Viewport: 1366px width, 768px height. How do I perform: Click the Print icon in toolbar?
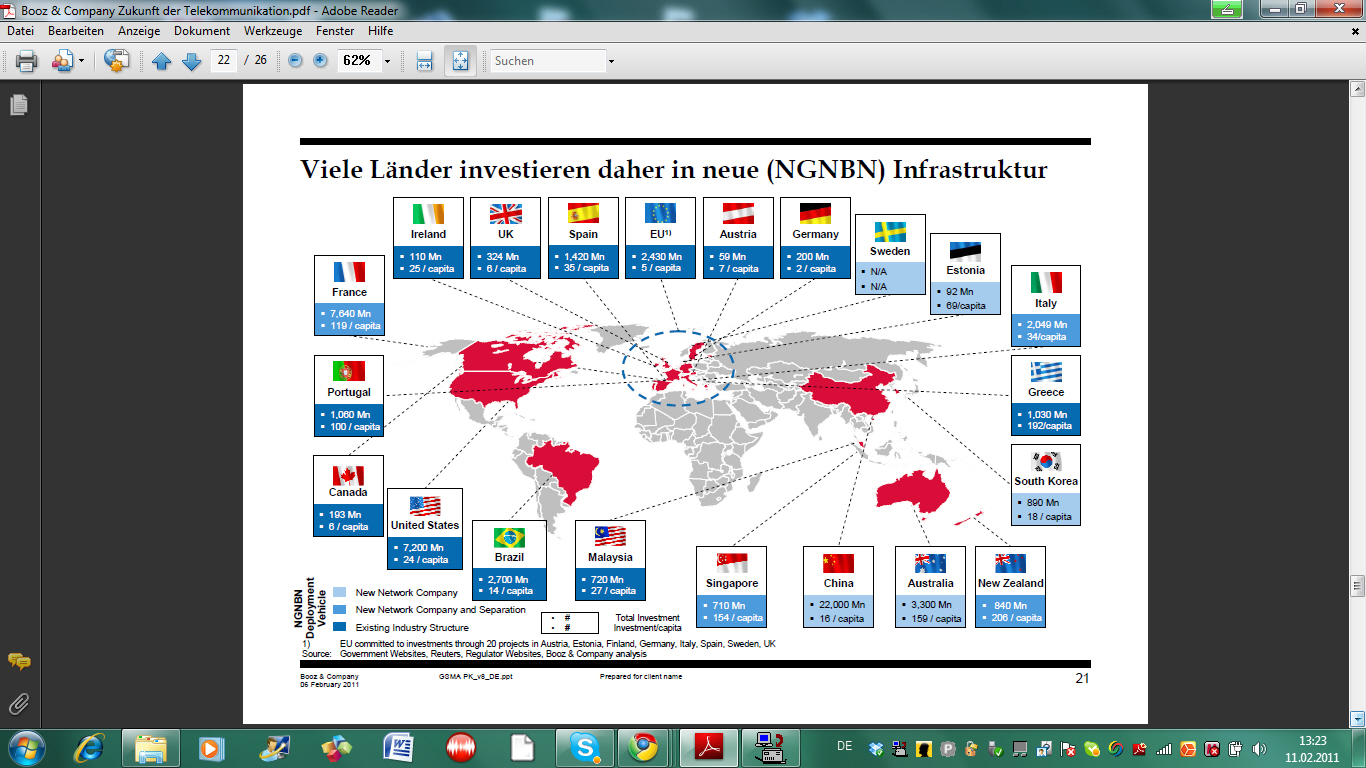pyautogui.click(x=26, y=61)
